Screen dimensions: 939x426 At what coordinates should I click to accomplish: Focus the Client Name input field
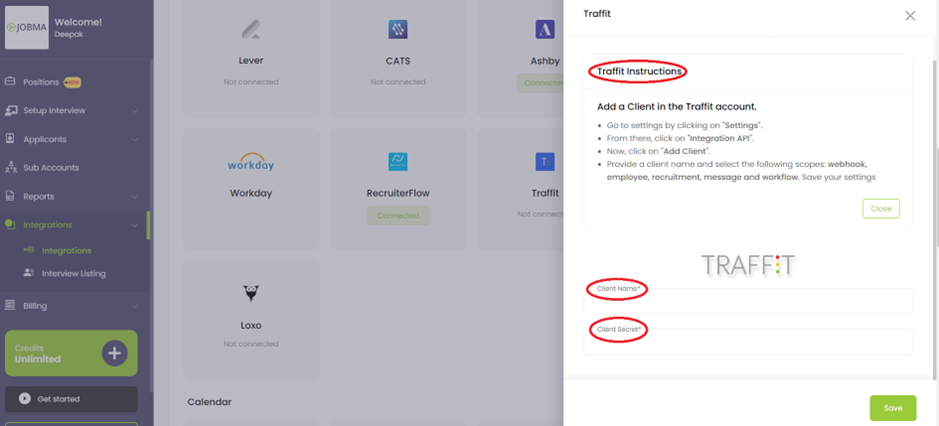748,301
